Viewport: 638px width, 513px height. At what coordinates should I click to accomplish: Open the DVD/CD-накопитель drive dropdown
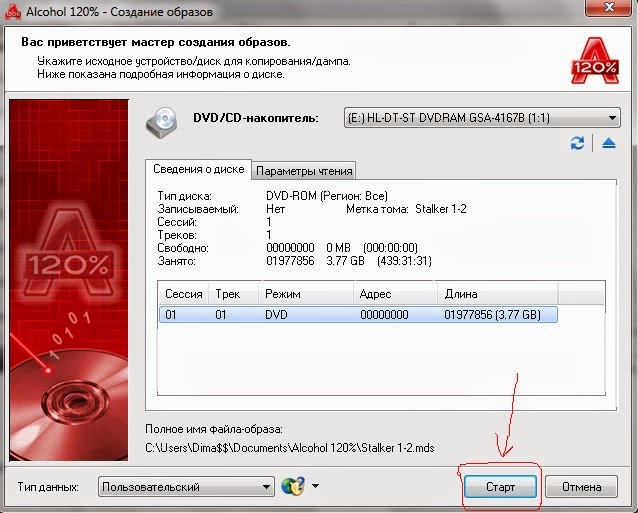click(x=482, y=118)
